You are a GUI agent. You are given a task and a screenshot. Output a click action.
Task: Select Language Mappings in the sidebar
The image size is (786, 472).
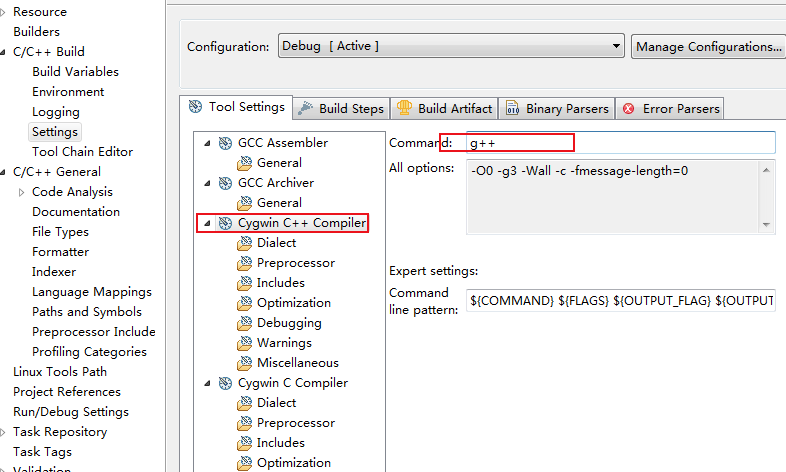[x=92, y=292]
